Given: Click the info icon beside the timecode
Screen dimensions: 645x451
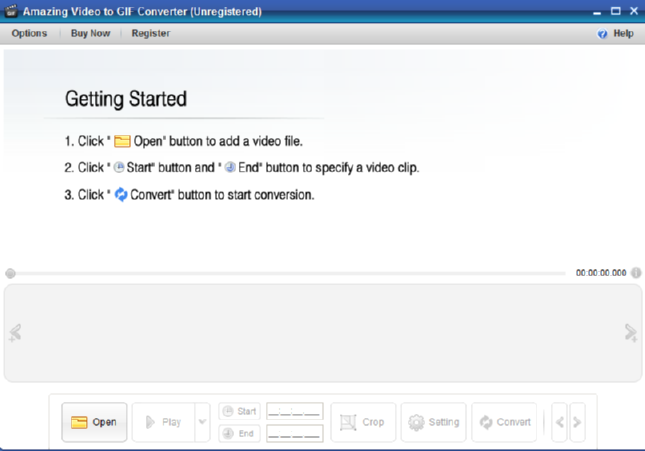Looking at the screenshot, I should click(x=636, y=273).
